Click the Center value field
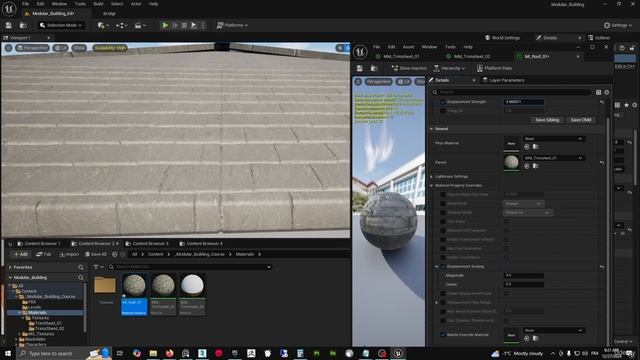Viewport: 640px width, 360px height. coord(523,284)
